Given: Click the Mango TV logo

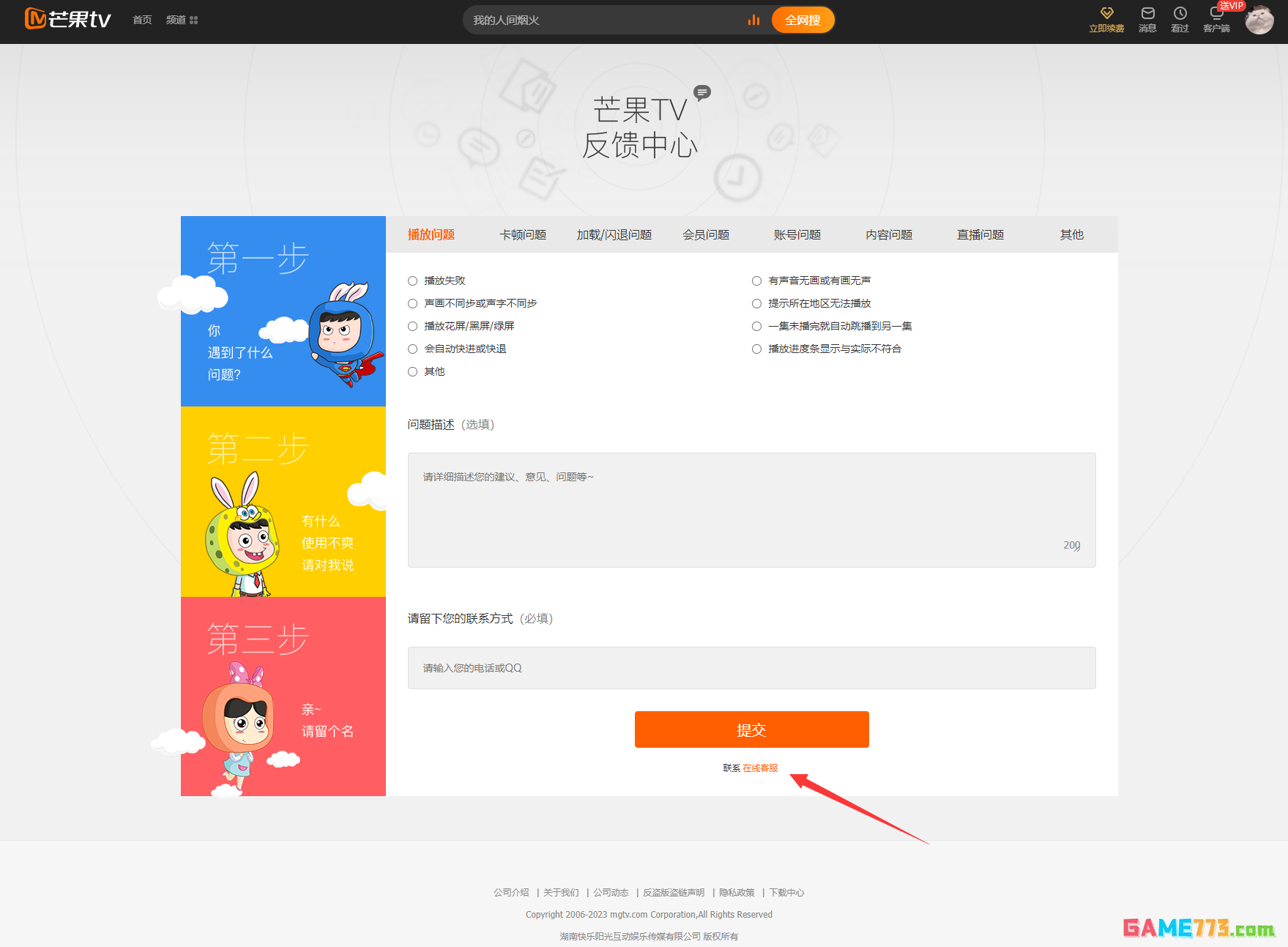Looking at the screenshot, I should point(67,19).
